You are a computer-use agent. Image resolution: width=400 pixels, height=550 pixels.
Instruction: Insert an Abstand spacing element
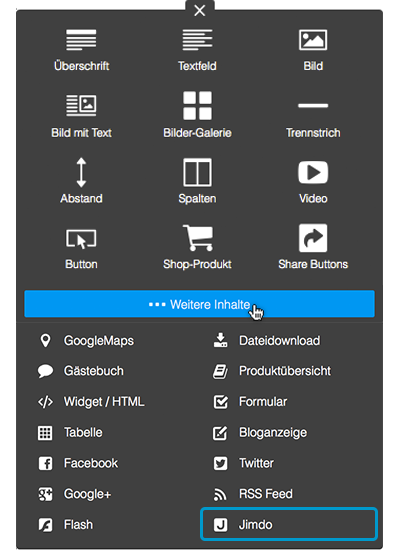tap(81, 180)
